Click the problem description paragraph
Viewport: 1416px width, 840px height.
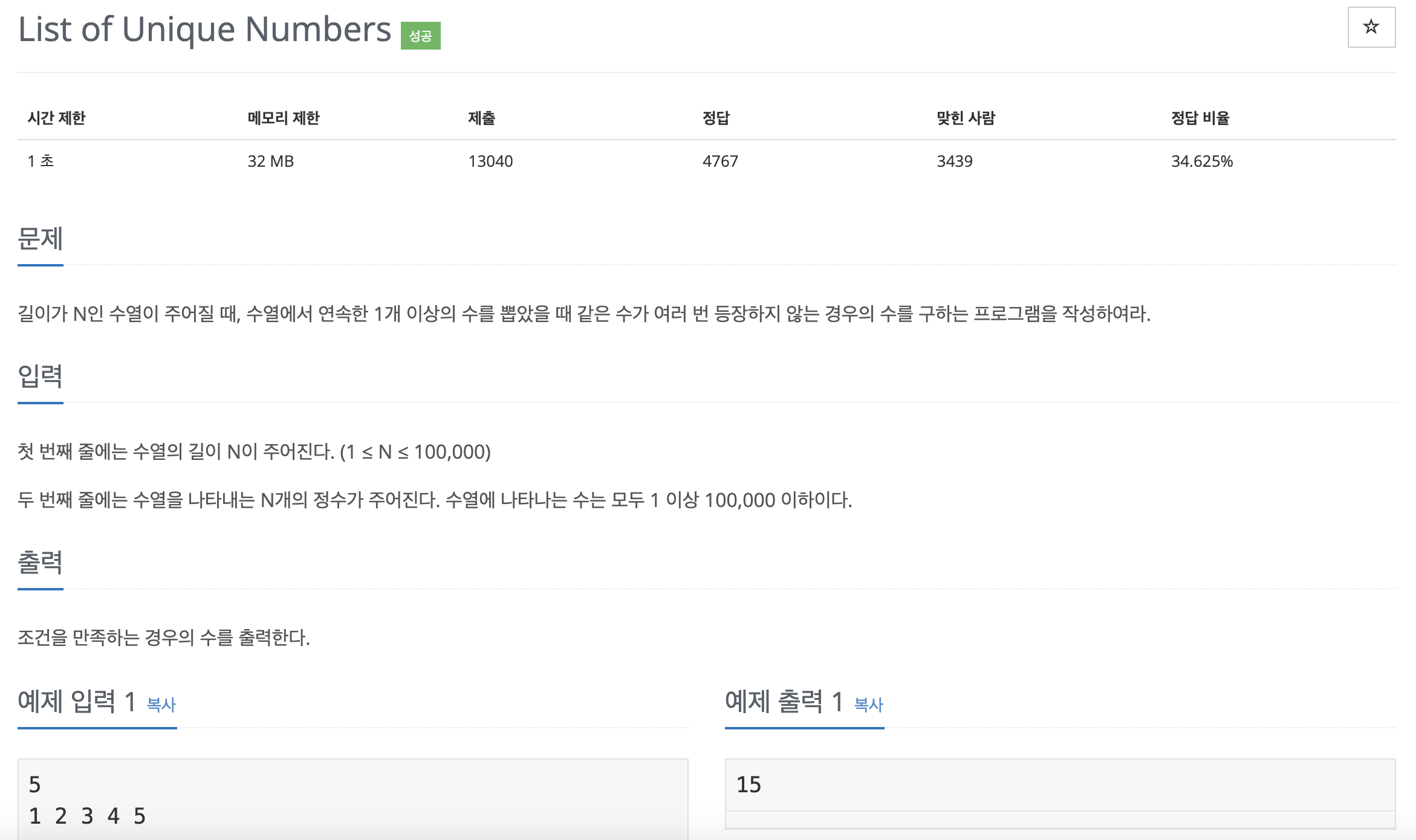click(x=584, y=314)
